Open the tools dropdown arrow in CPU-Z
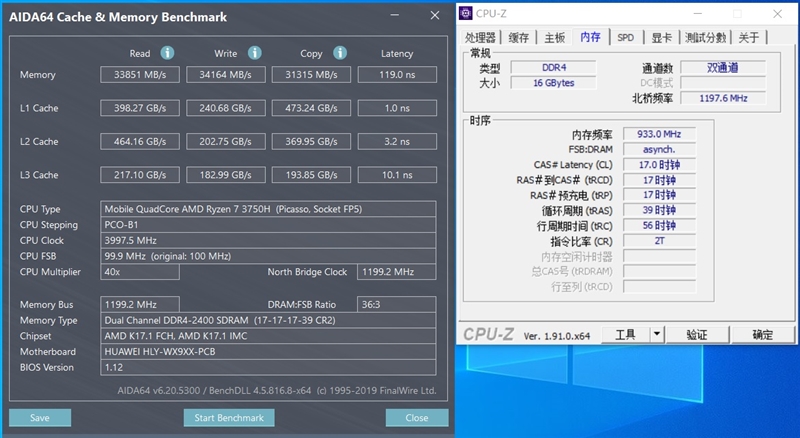800x438 pixels. tap(657, 334)
